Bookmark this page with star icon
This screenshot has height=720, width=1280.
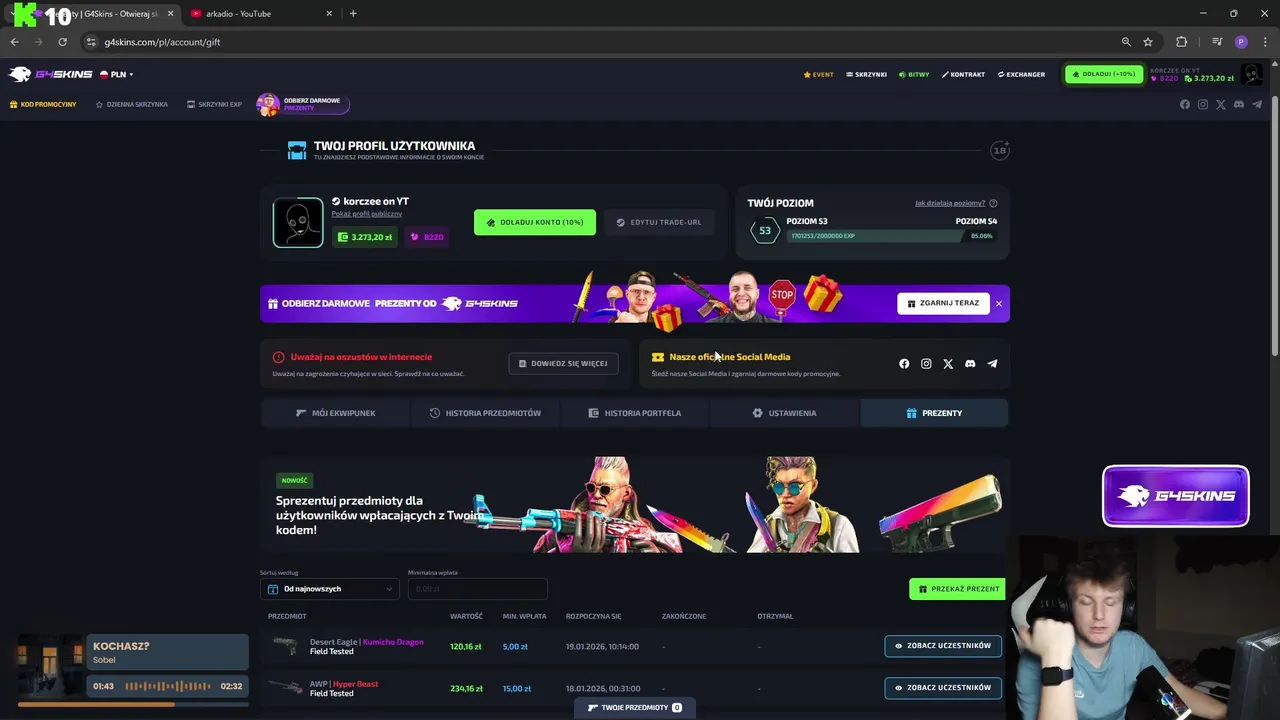click(x=1148, y=42)
